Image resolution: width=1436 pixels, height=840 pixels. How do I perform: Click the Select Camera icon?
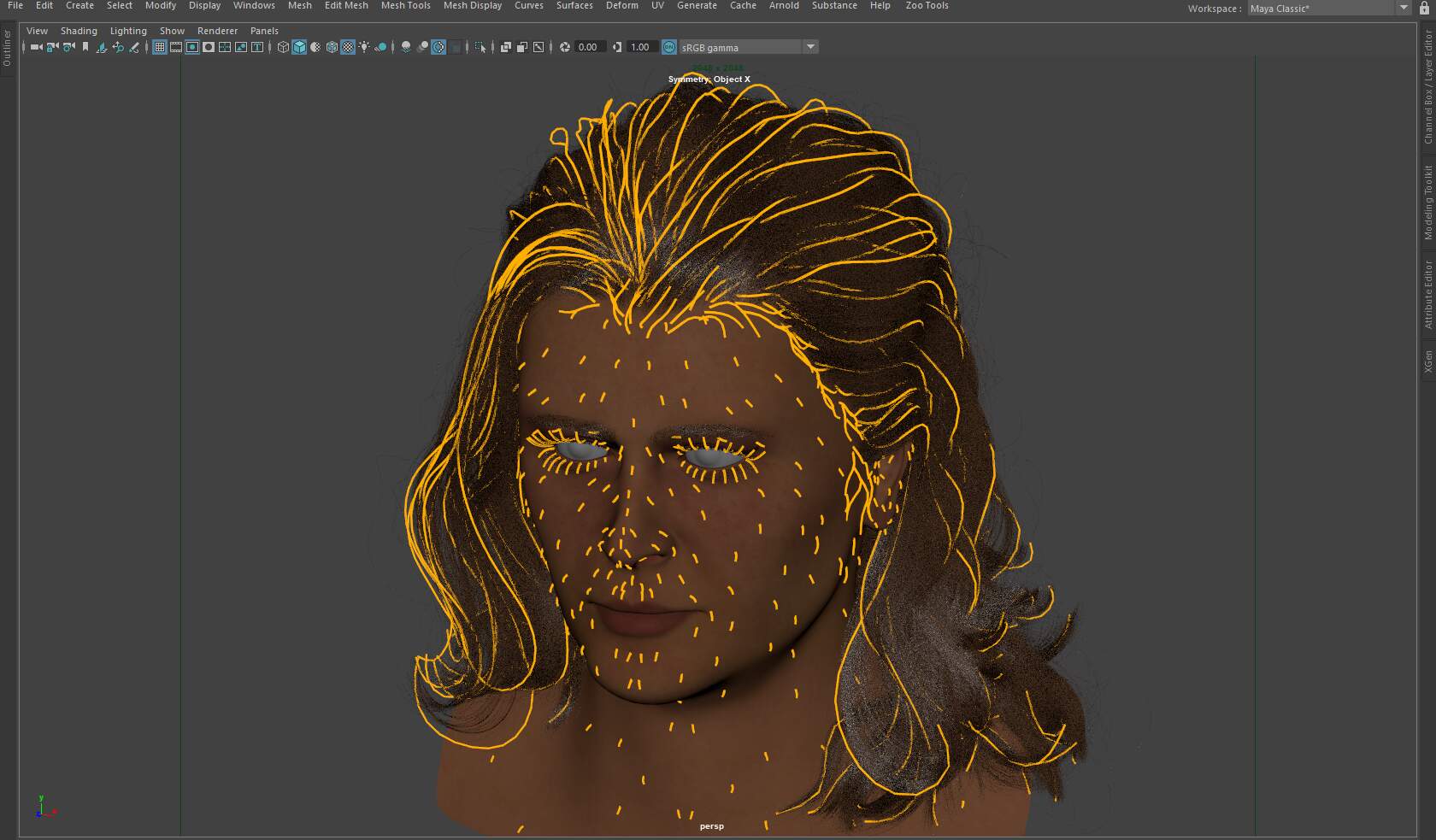(x=36, y=47)
